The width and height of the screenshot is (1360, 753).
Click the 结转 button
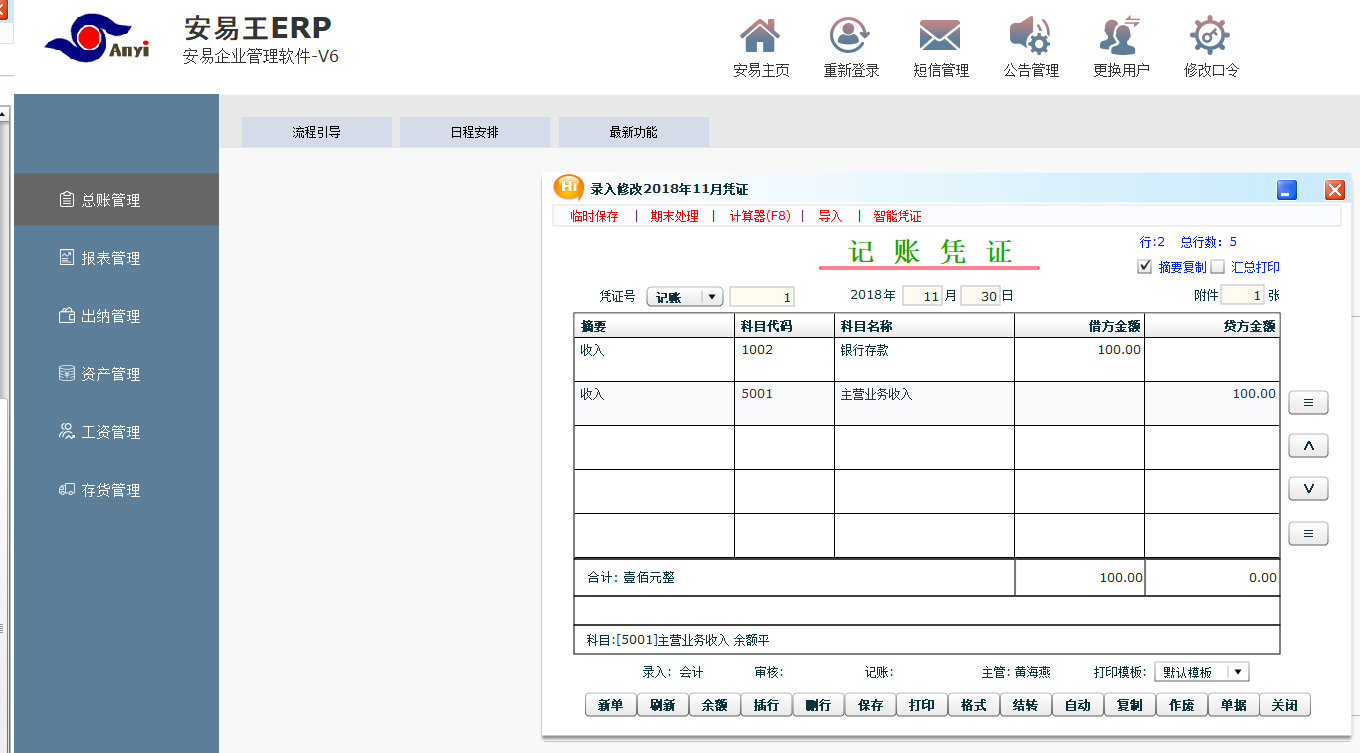pos(1026,705)
